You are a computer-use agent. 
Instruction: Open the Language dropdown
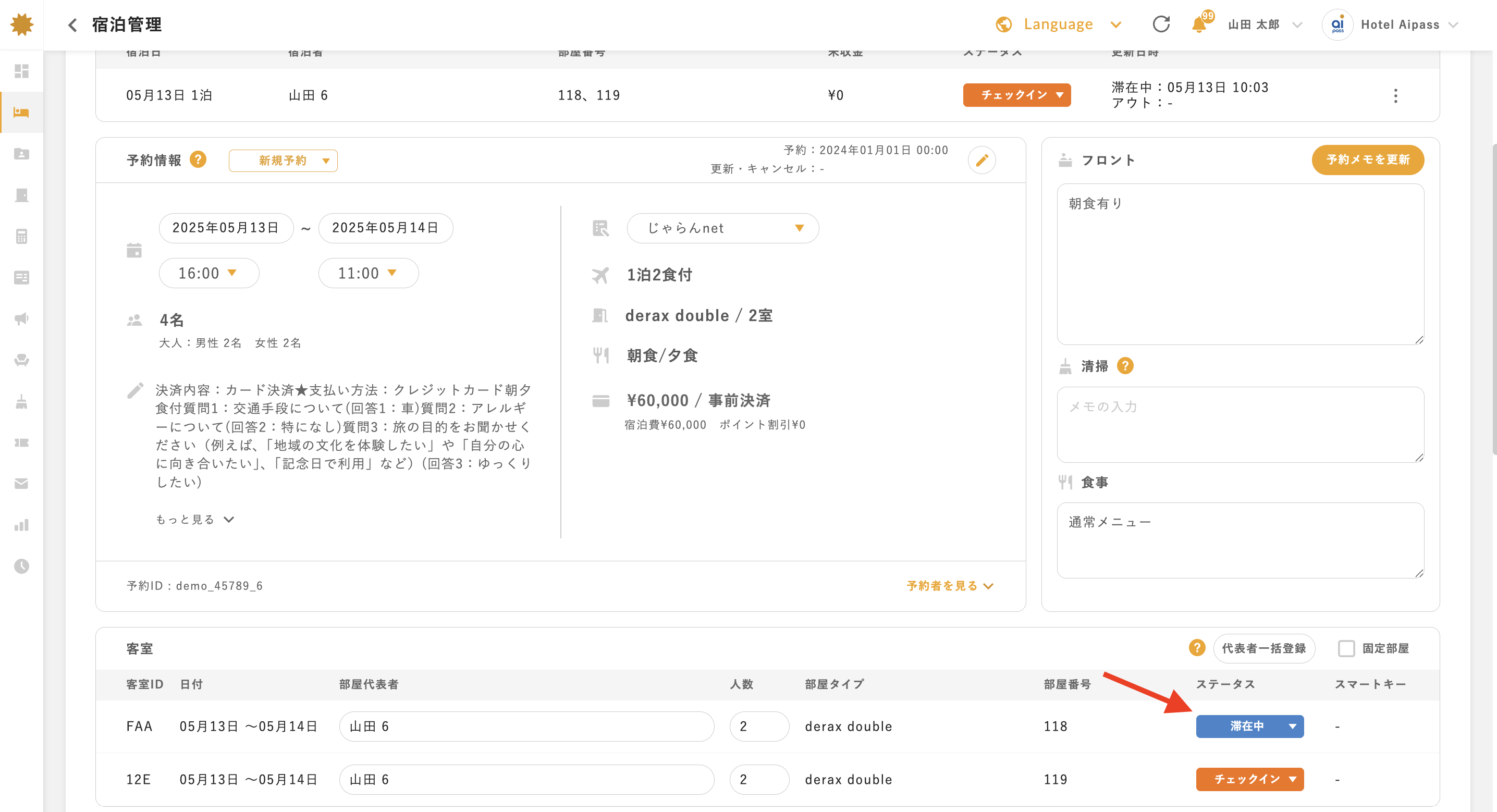click(x=1058, y=24)
